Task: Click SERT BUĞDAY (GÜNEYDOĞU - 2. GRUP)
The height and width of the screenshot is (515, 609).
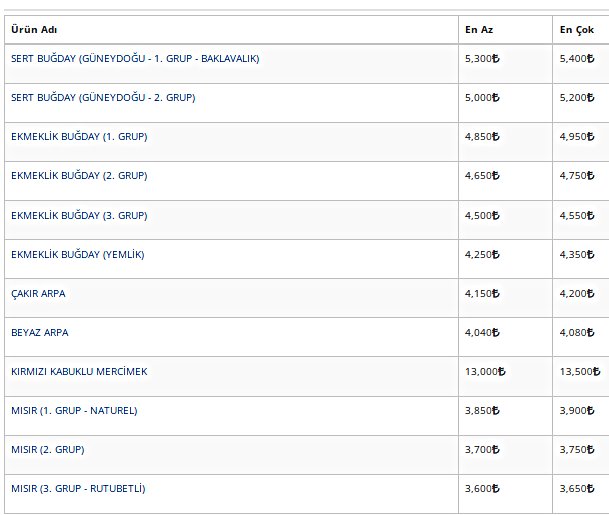Action: point(103,98)
